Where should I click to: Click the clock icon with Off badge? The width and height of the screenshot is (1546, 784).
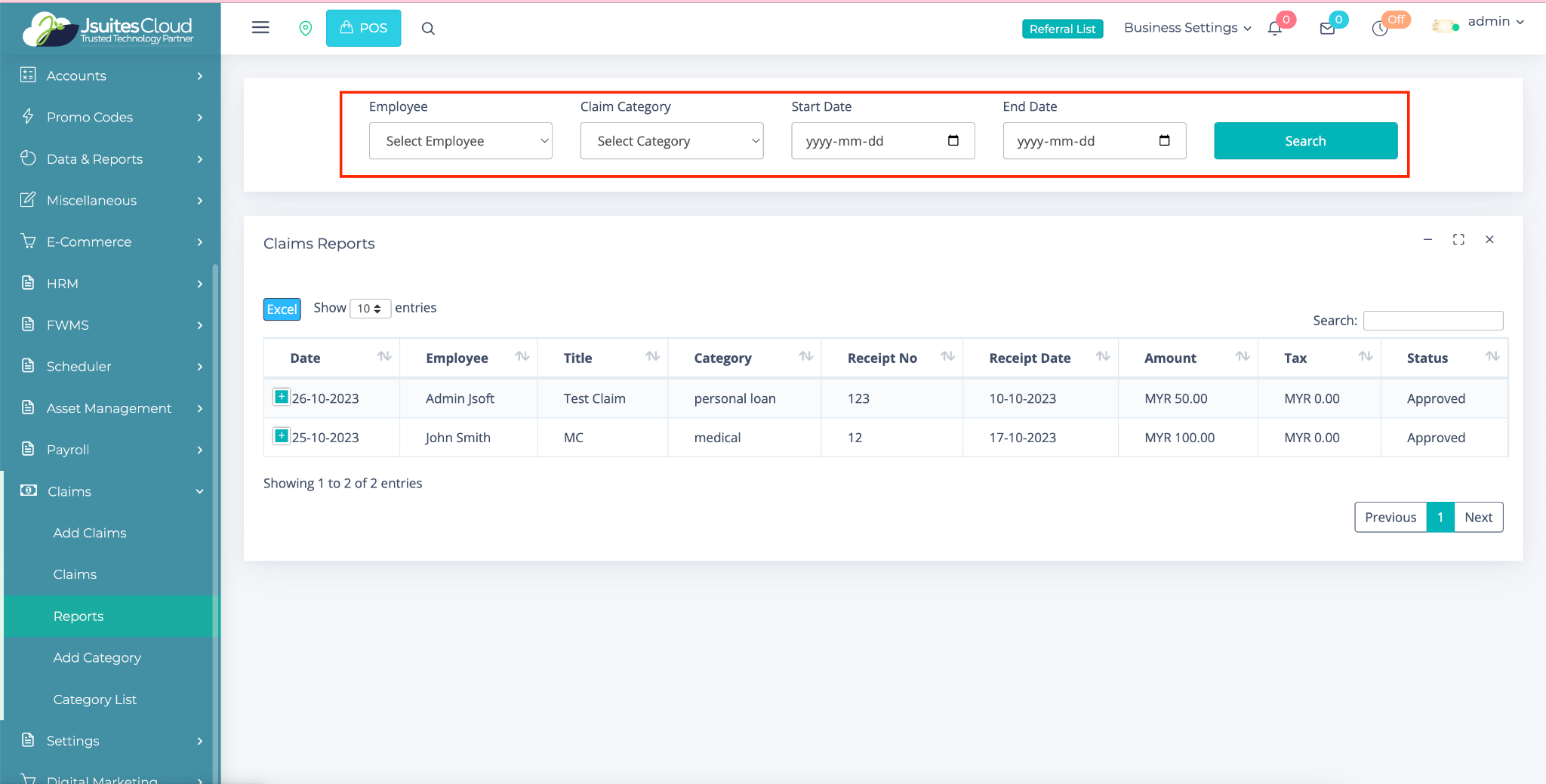pos(1380,29)
